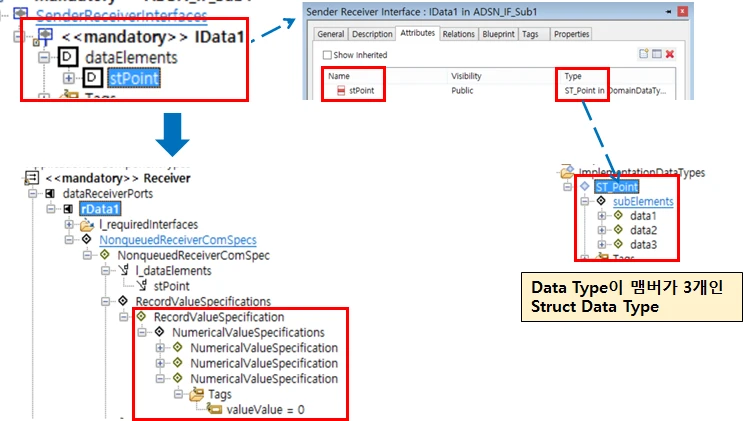
Task: Expand the stPoint node in tree
Action: tap(69, 78)
